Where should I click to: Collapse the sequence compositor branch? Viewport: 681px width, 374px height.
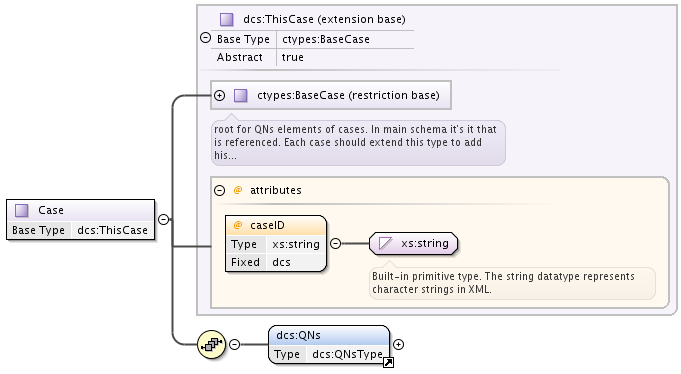pos(235,344)
